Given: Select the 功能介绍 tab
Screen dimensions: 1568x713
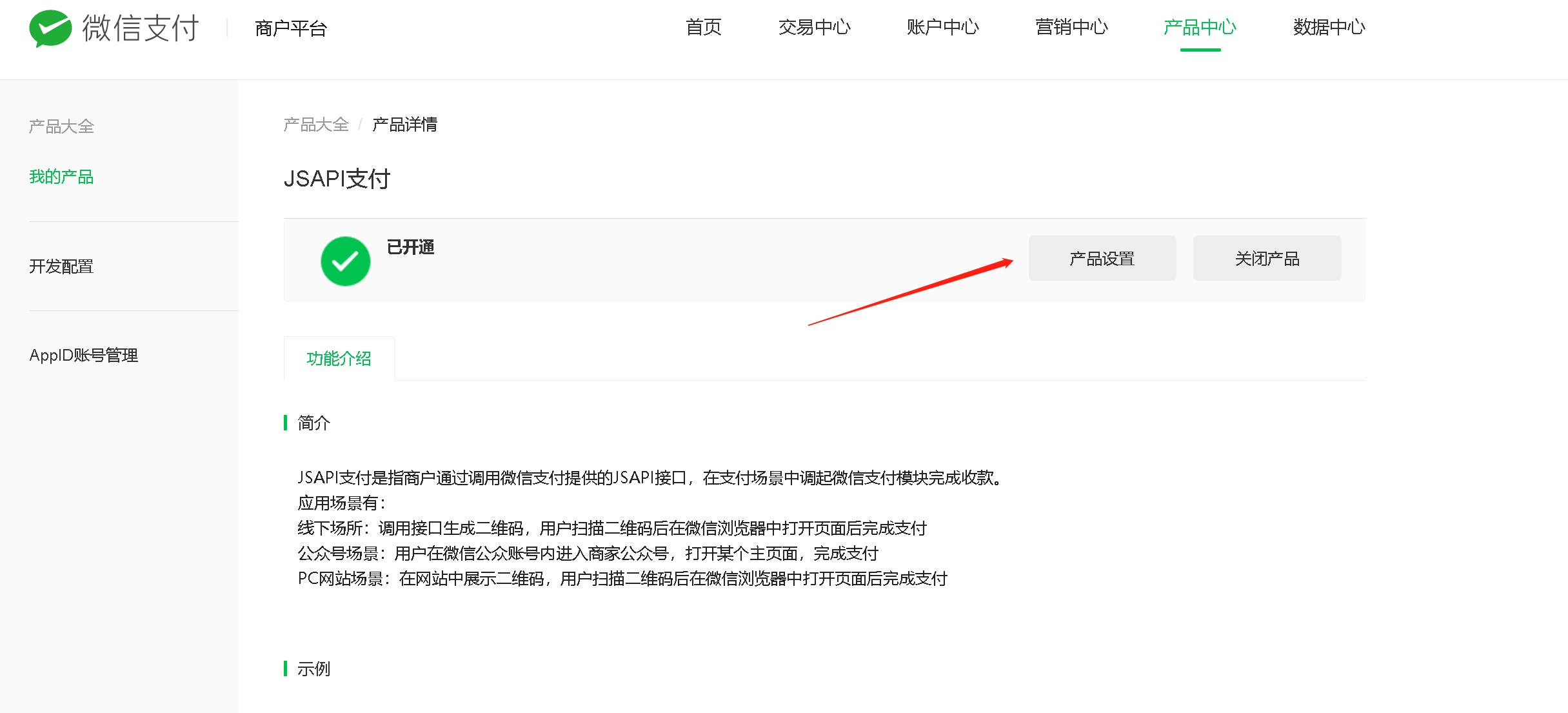Looking at the screenshot, I should click(339, 359).
